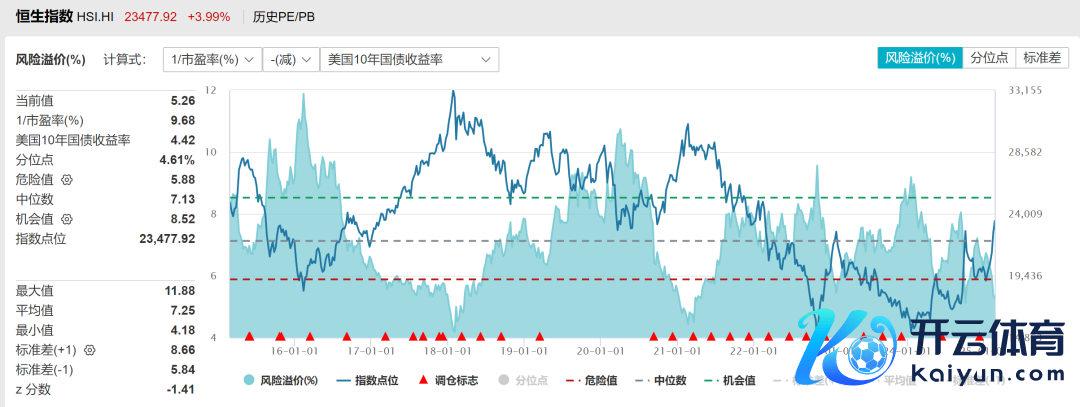The width and height of the screenshot is (1080, 407).
Task: Expand the 美国10年国债收益率 dropdown
Action: point(408,60)
